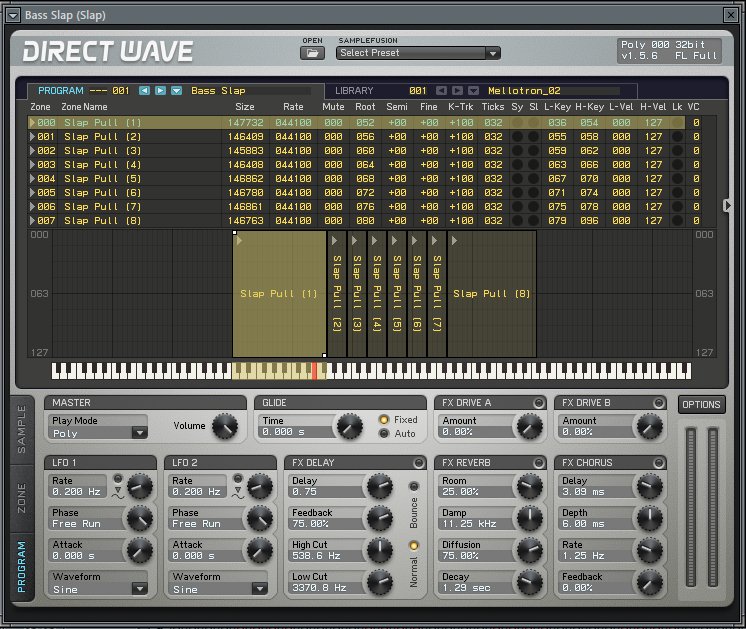Click the FX Delay Feedback knob
Viewport: 746px width, 629px height.
(x=380, y=518)
